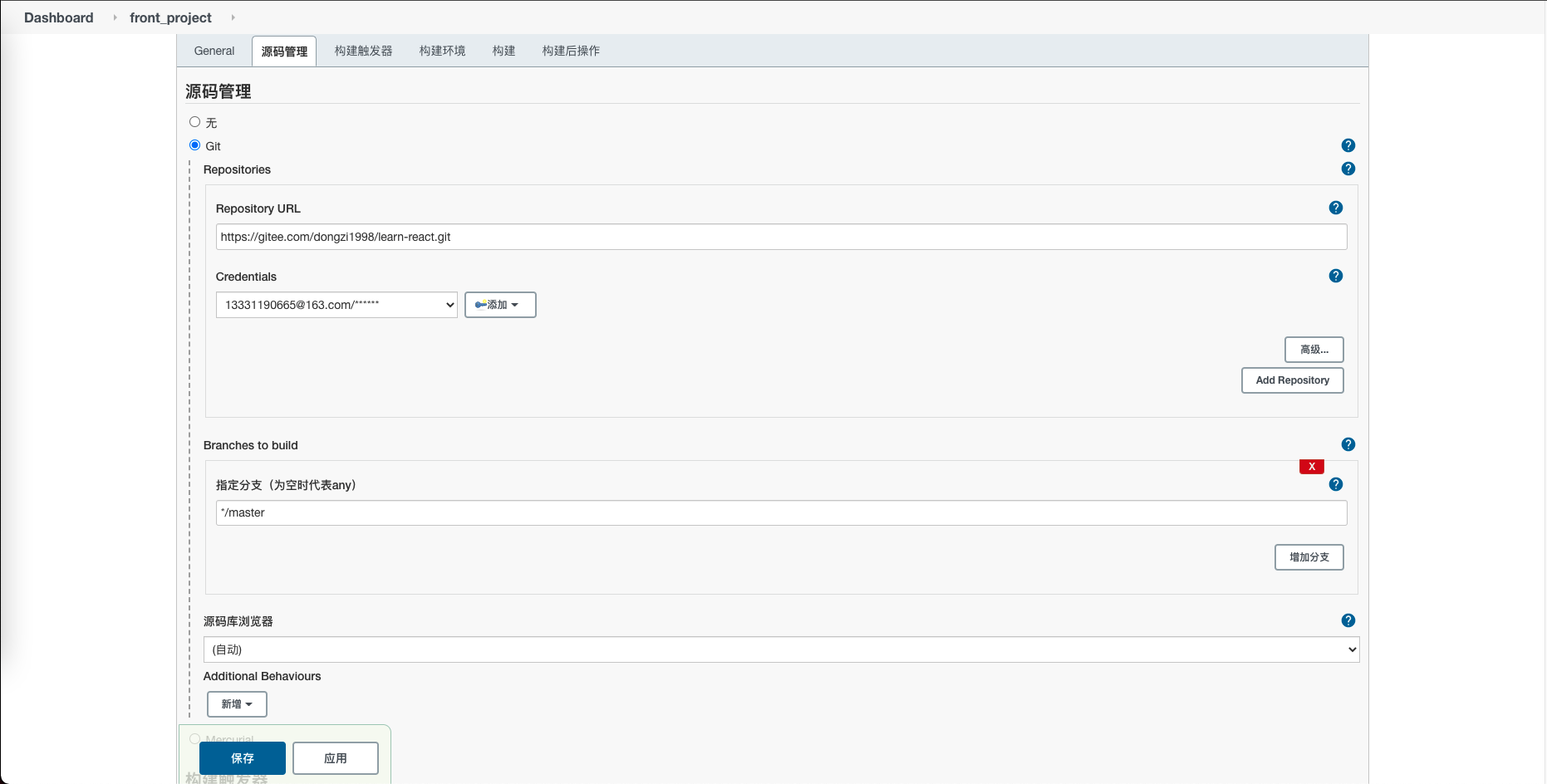The image size is (1547, 784).
Task: Open help for Branches to build
Action: click(x=1348, y=444)
